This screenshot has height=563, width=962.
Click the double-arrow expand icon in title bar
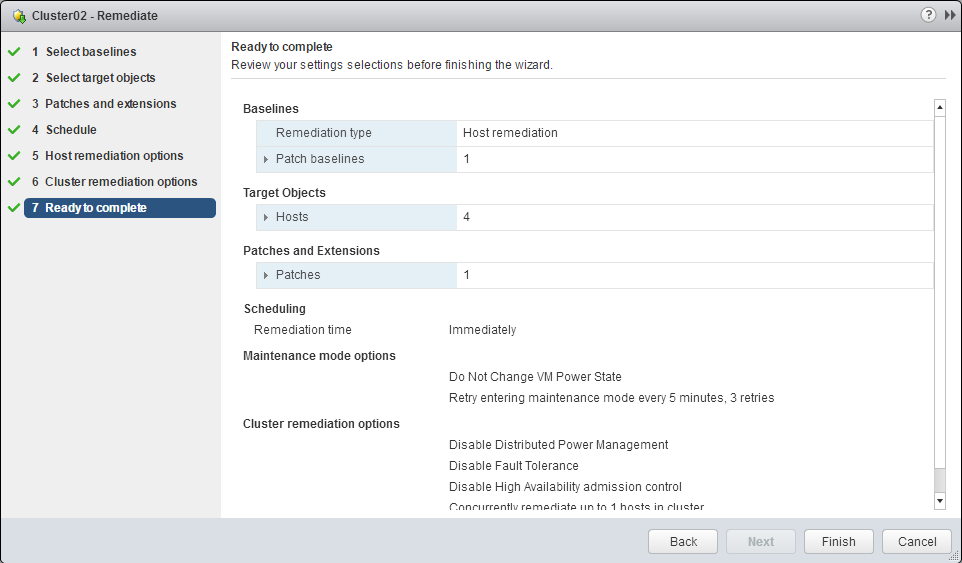949,15
